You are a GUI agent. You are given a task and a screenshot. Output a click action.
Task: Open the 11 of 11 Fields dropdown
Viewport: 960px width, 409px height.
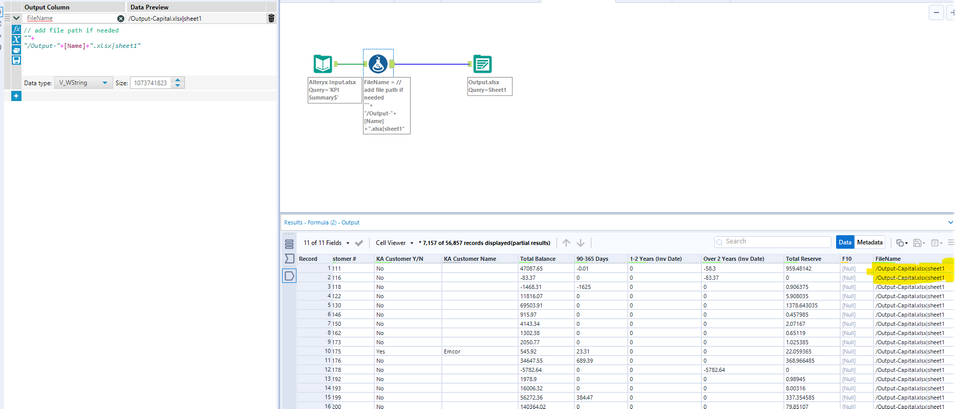[x=327, y=242]
